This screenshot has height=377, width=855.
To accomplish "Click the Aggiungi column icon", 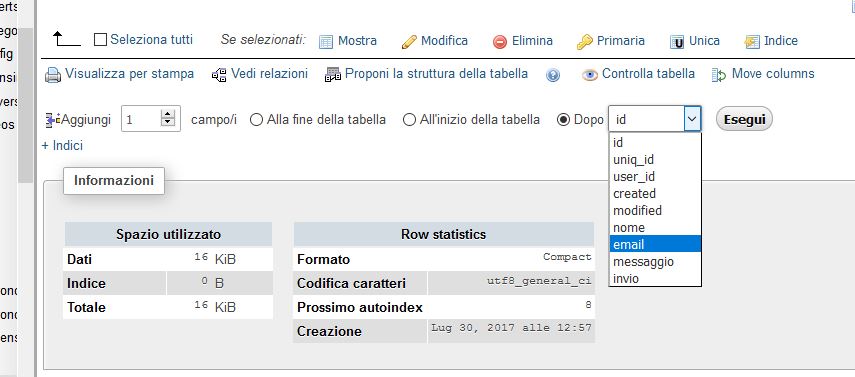I will 53,120.
